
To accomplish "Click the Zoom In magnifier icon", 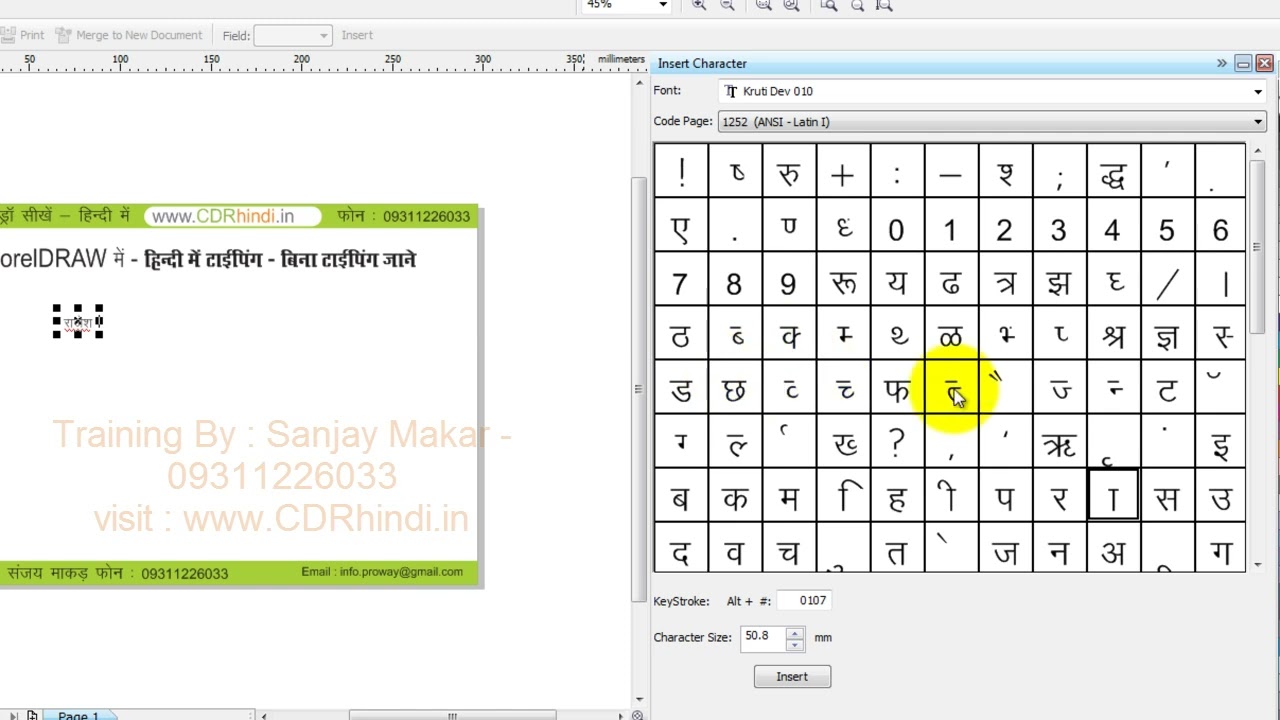I will 699,5.
